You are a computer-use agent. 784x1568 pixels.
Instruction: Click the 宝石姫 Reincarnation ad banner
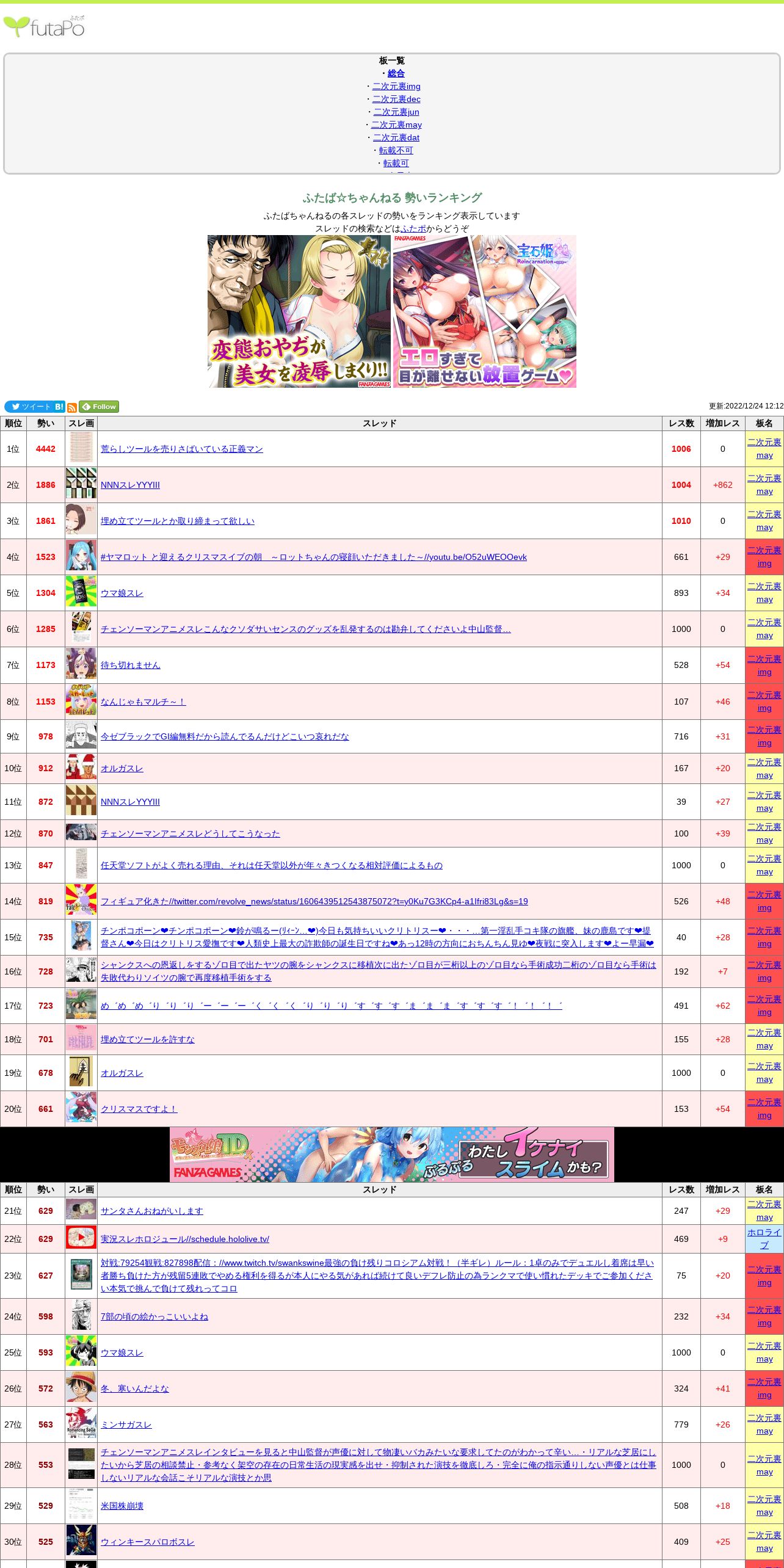pyautogui.click(x=485, y=311)
